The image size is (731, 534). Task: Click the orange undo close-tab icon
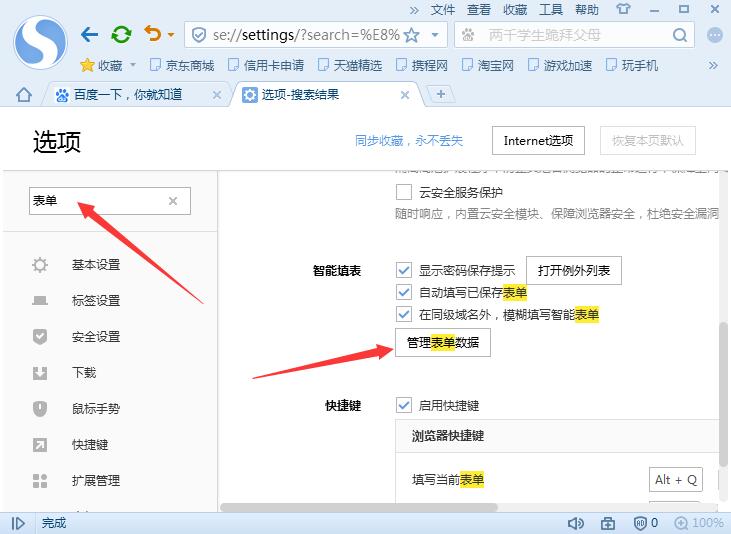point(152,35)
